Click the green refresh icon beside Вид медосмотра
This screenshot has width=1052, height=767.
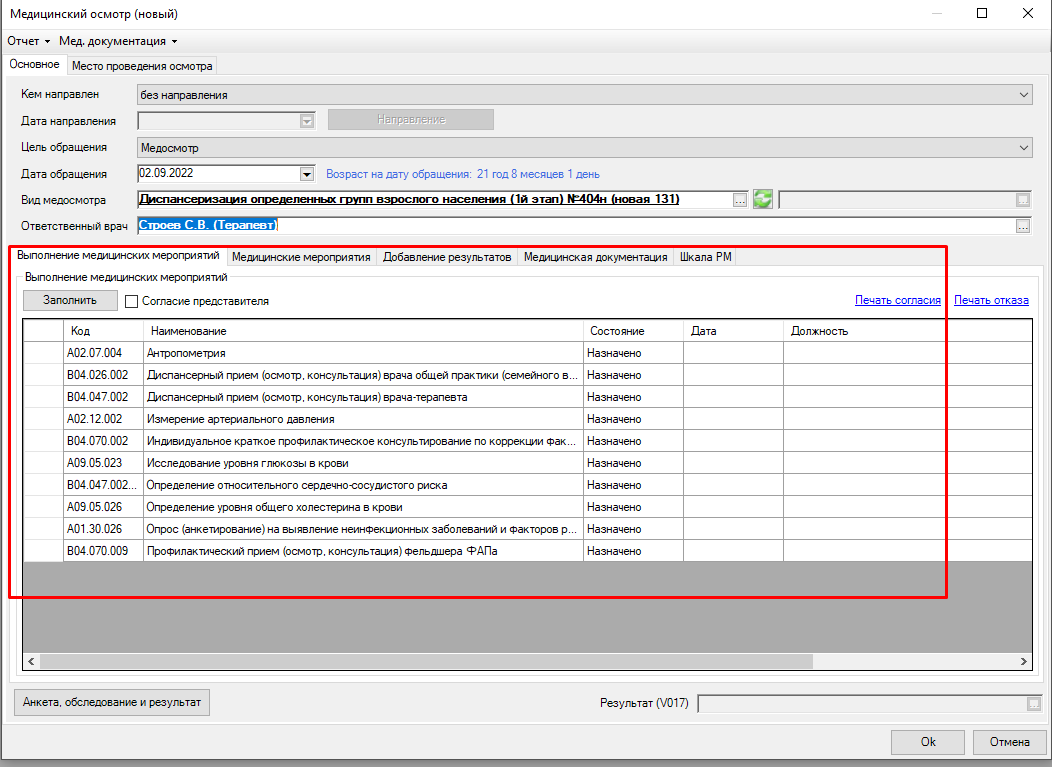point(763,199)
